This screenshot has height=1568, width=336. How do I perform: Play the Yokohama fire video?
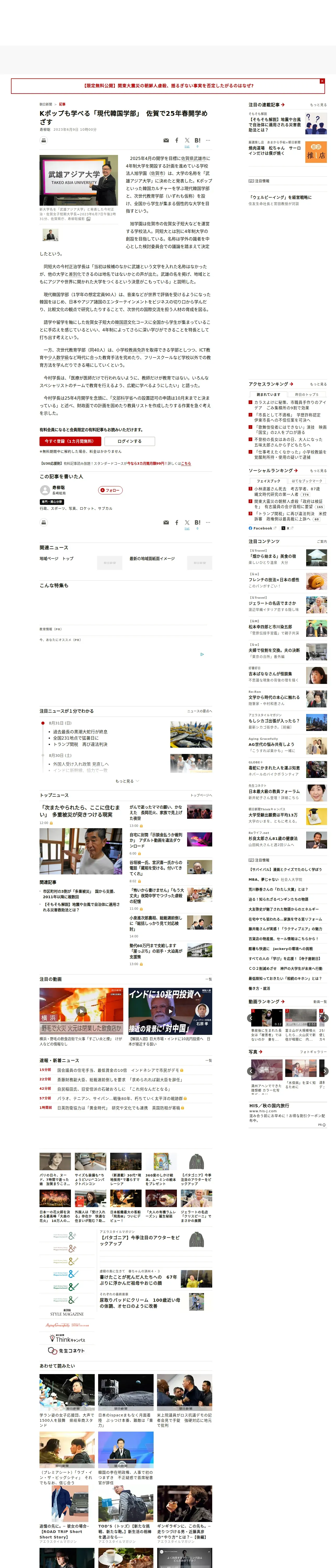pyautogui.click(x=81, y=1011)
